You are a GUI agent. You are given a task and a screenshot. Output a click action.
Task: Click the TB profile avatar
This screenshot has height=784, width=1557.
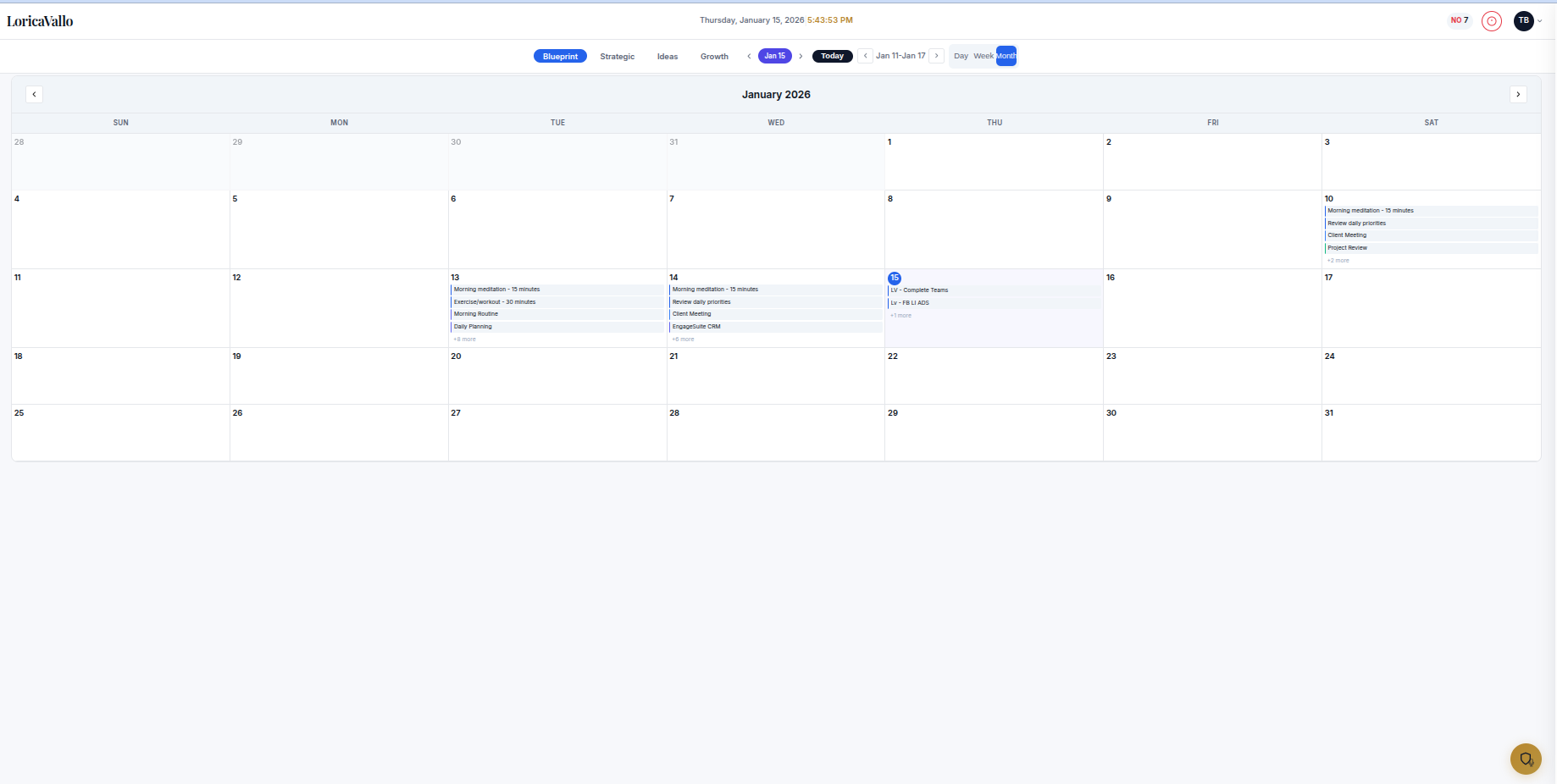pyautogui.click(x=1524, y=20)
